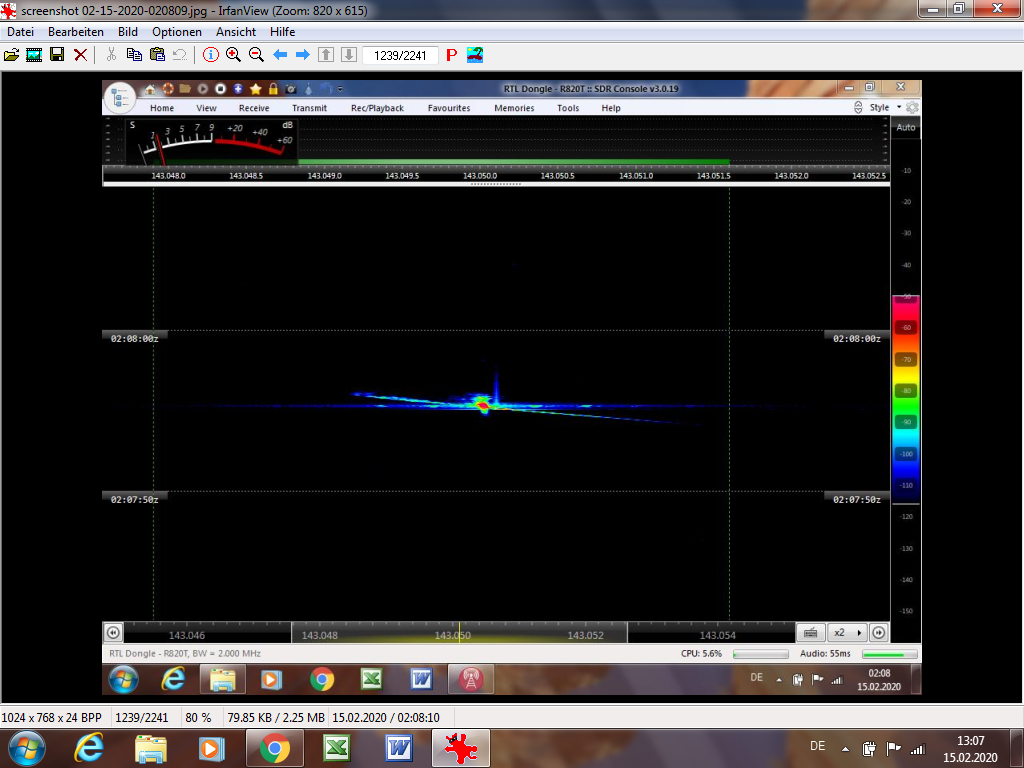Show image information with the red i icon

[210, 55]
